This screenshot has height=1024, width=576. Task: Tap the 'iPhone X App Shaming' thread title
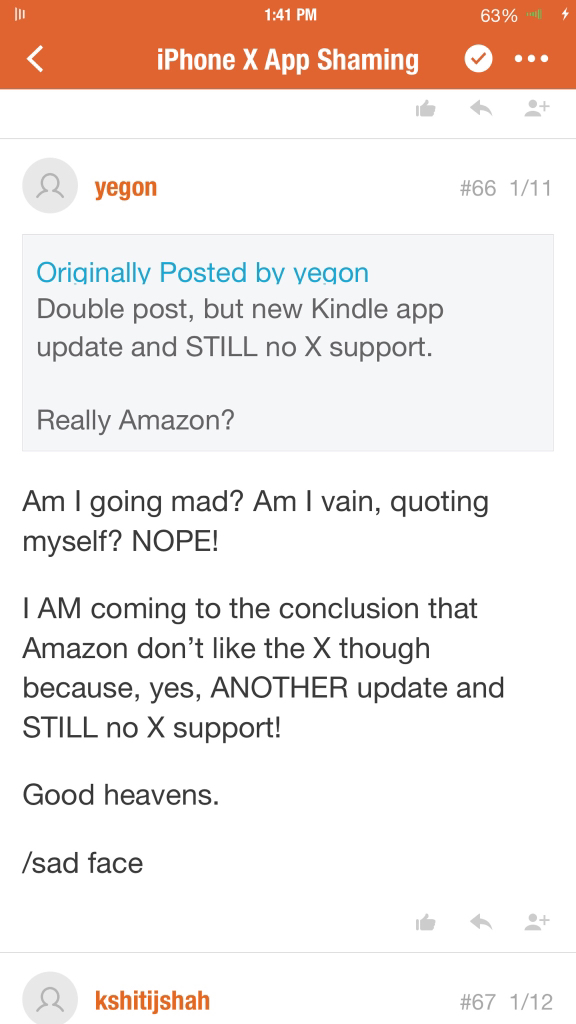(288, 59)
